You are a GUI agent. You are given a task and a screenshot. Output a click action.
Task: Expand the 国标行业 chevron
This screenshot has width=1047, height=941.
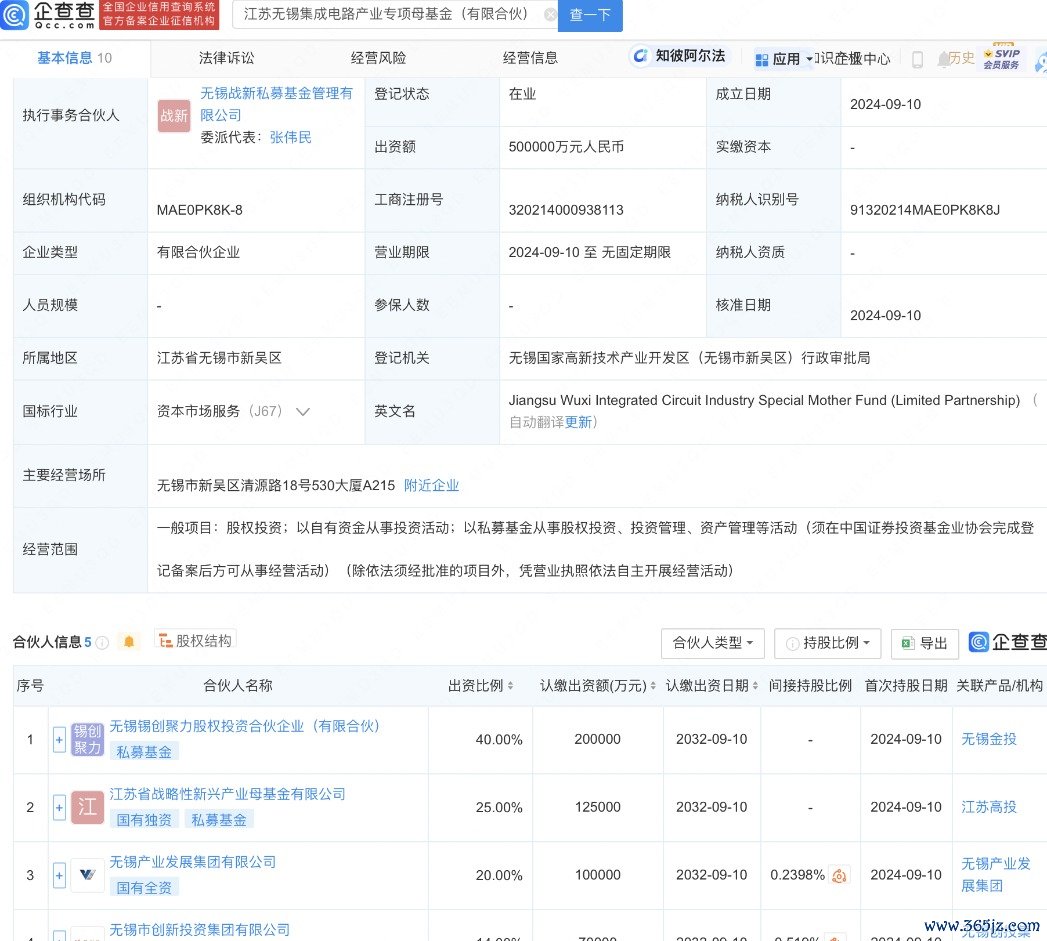302,411
